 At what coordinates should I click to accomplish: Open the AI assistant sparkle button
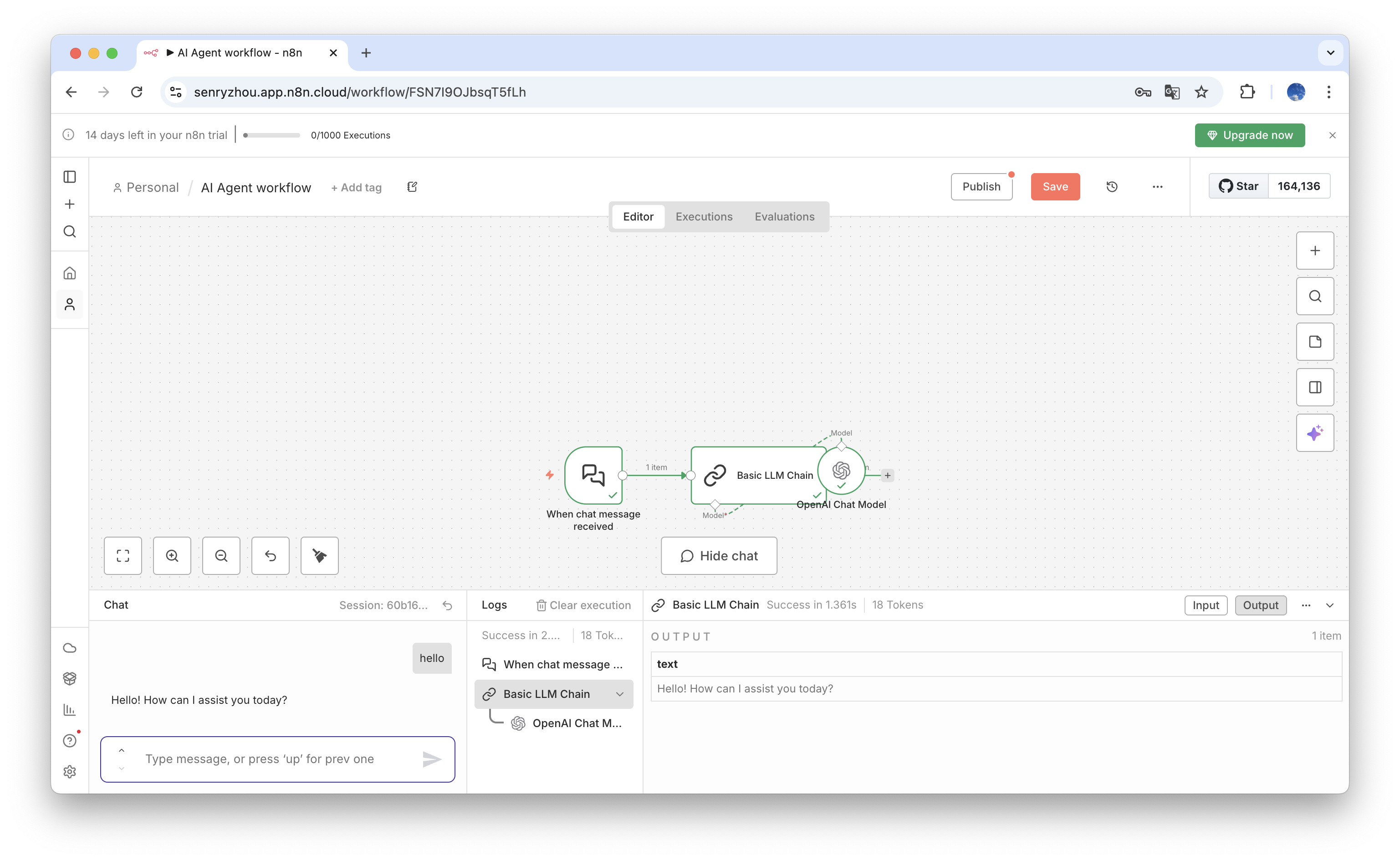coord(1315,433)
